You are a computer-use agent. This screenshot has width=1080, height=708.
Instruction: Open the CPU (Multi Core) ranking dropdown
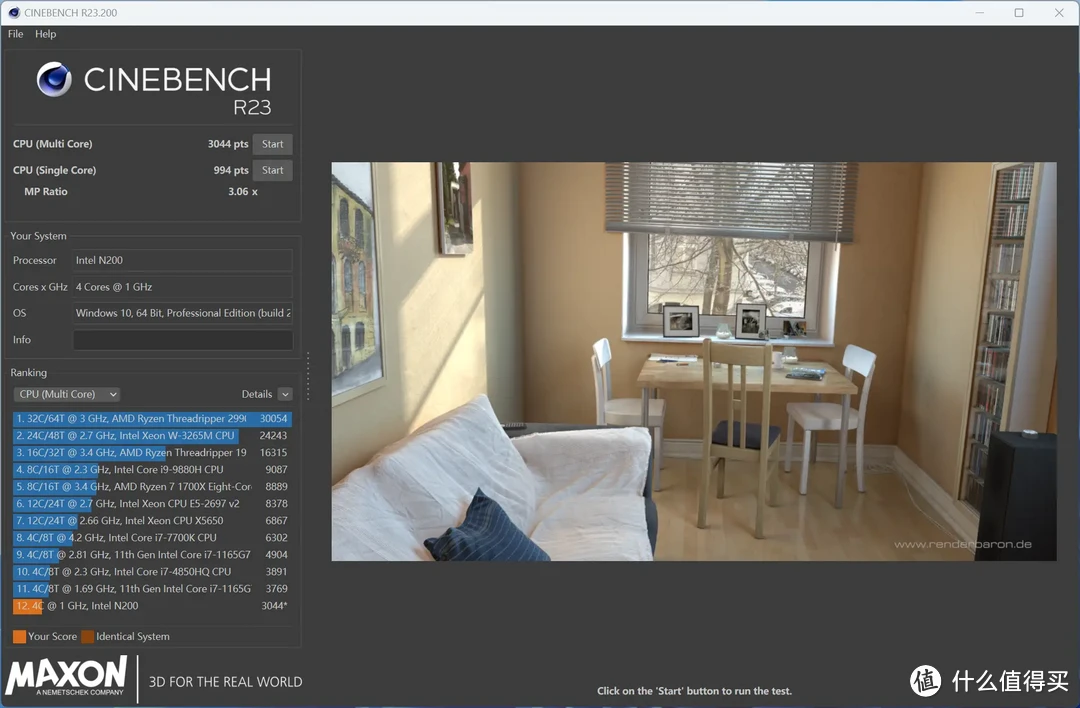67,394
